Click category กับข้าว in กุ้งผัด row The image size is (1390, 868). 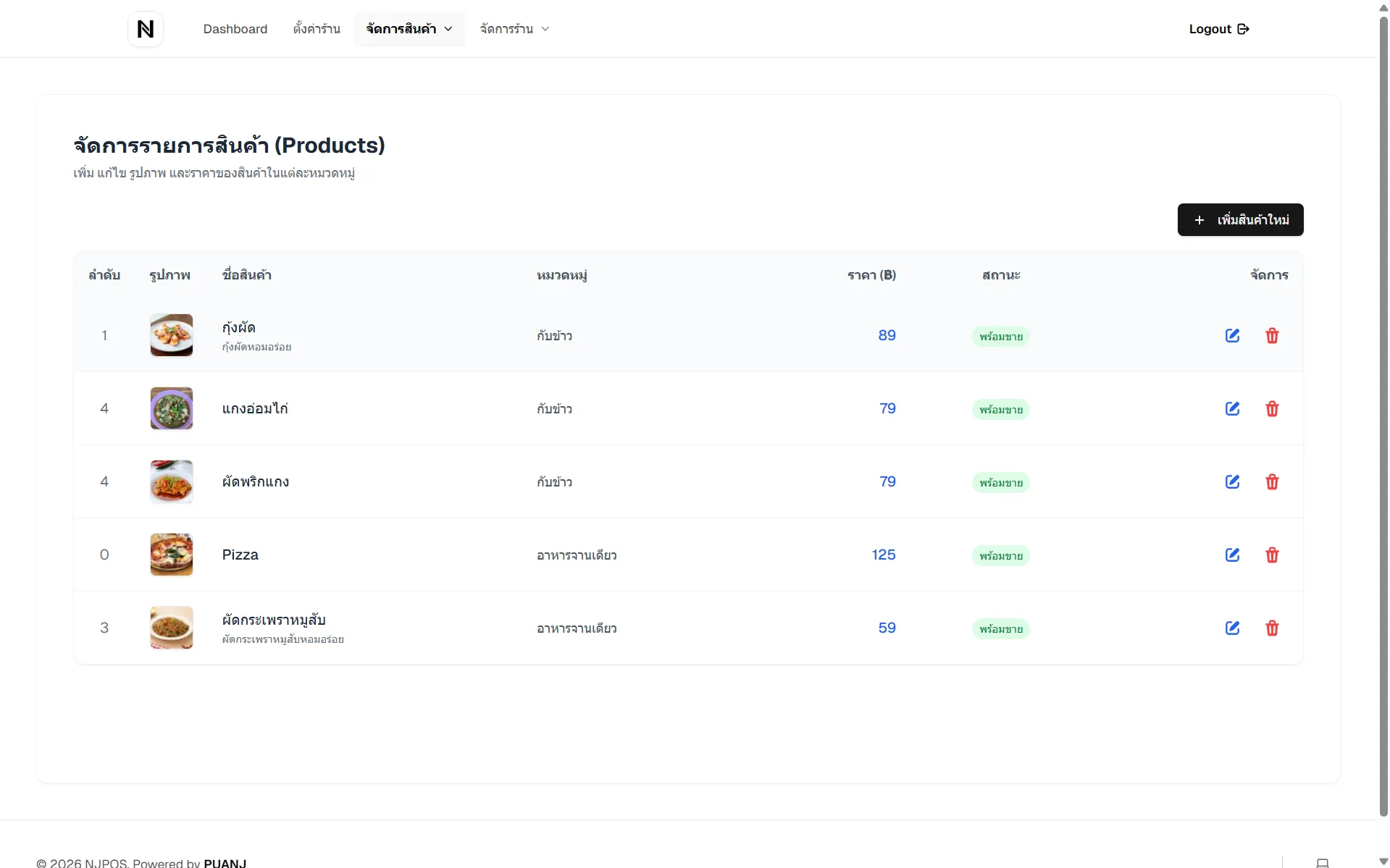pyautogui.click(x=554, y=336)
